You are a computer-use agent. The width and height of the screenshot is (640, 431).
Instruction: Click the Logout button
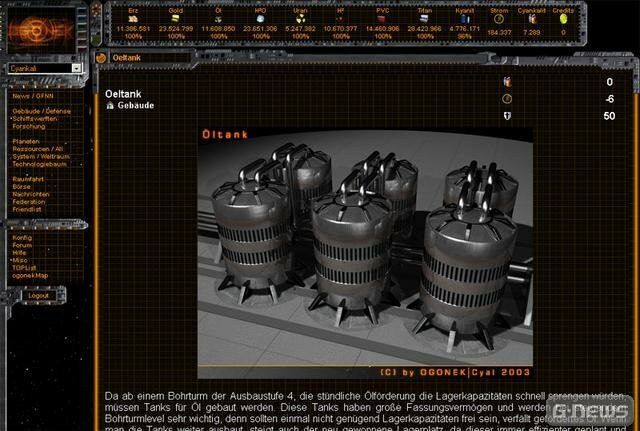pyautogui.click(x=38, y=295)
